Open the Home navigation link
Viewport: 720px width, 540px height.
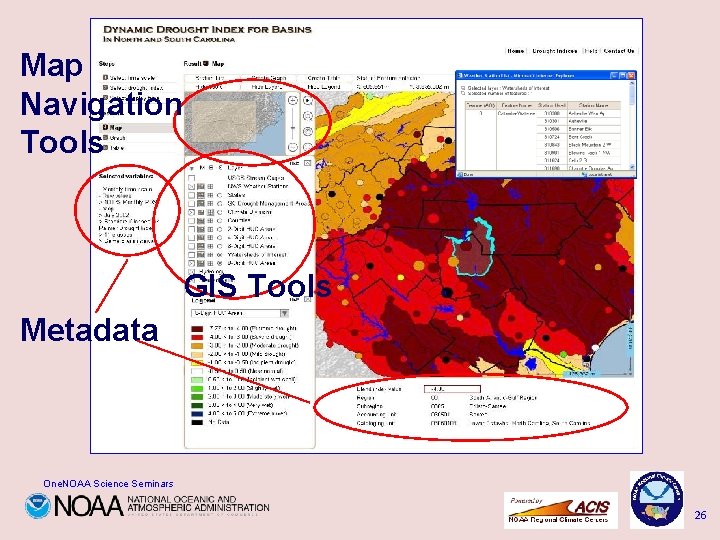[x=516, y=51]
